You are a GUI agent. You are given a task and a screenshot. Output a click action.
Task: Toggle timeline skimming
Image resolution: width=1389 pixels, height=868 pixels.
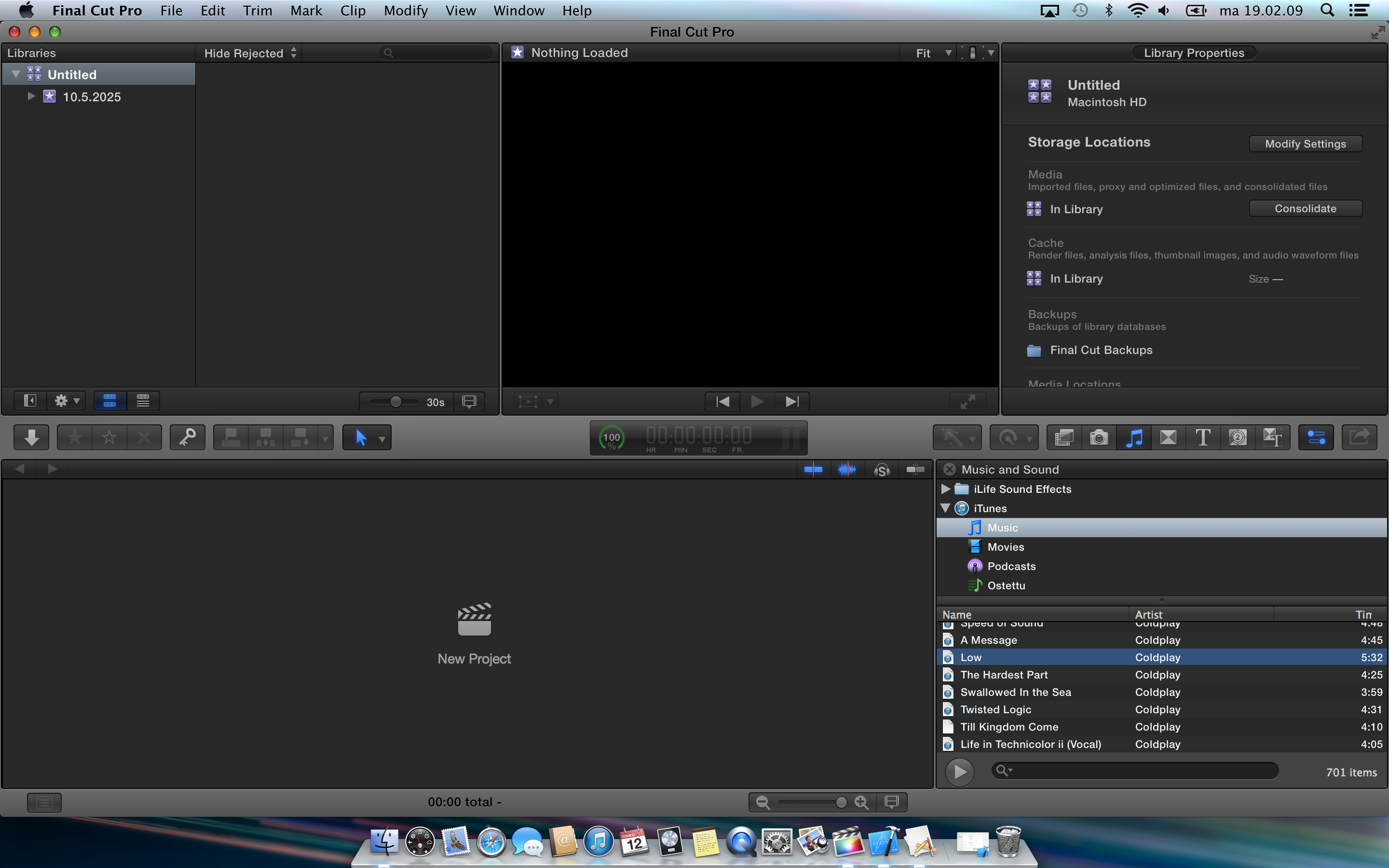pos(813,470)
